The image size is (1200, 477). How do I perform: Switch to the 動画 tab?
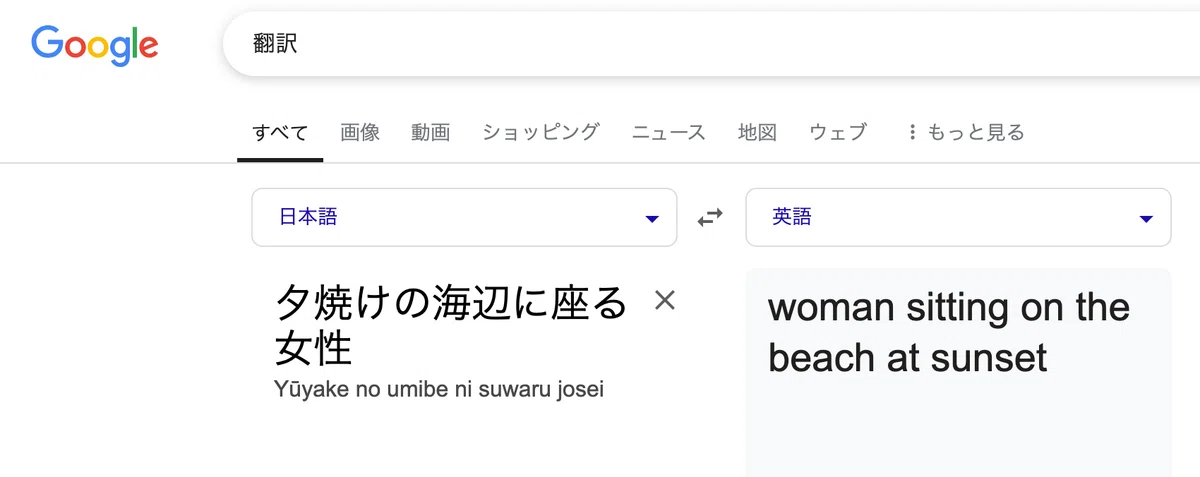pos(431,132)
